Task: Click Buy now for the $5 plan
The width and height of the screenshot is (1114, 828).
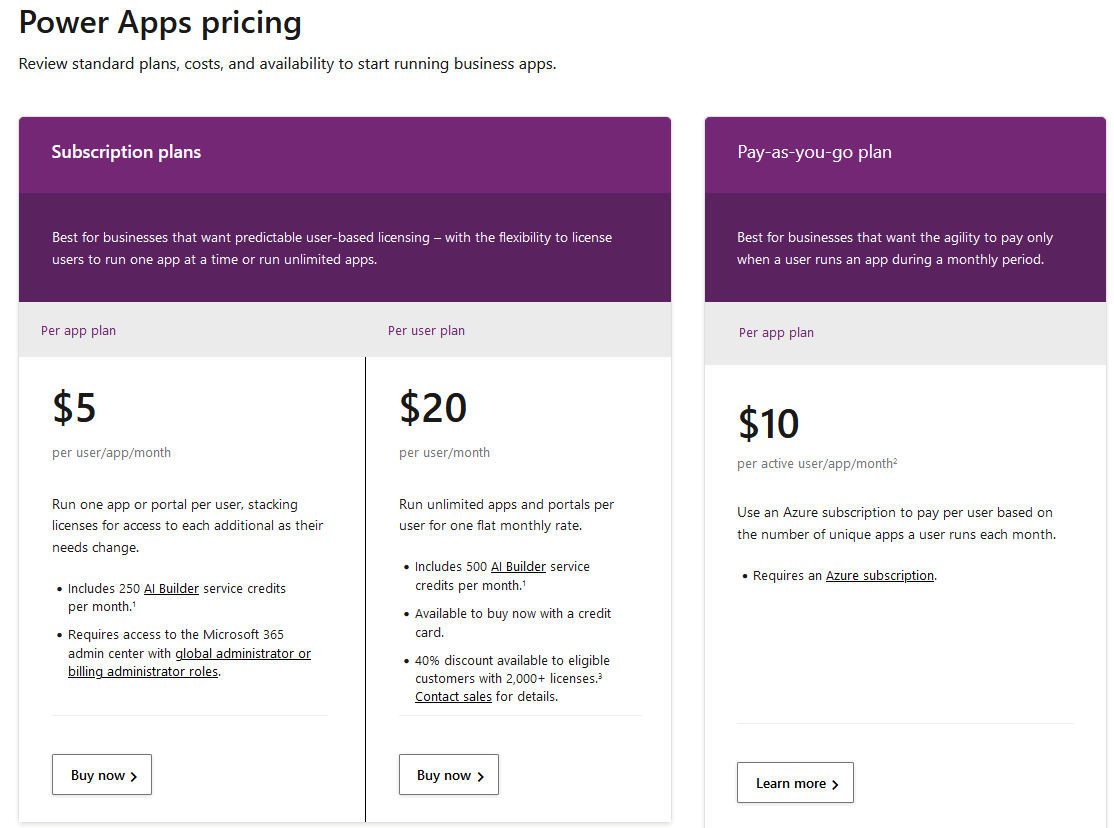Action: [x=102, y=775]
